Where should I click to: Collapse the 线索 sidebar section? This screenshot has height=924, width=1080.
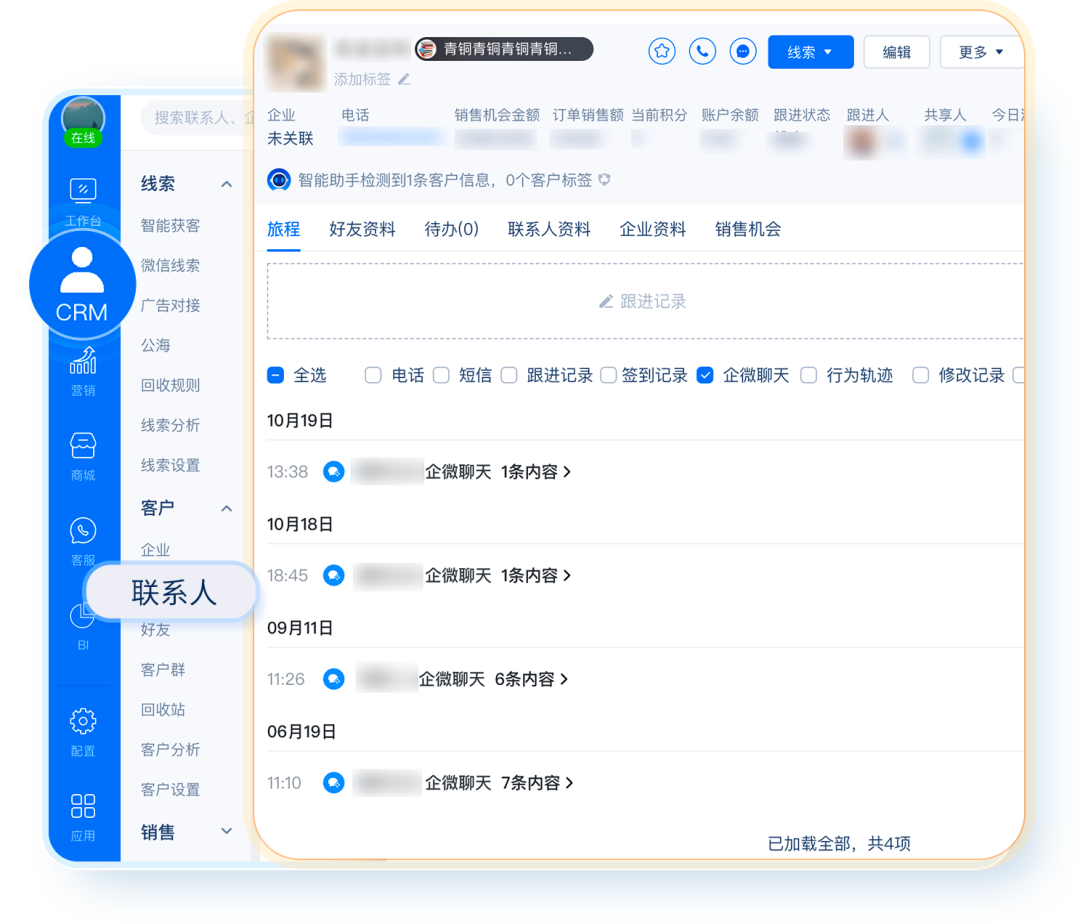[227, 184]
